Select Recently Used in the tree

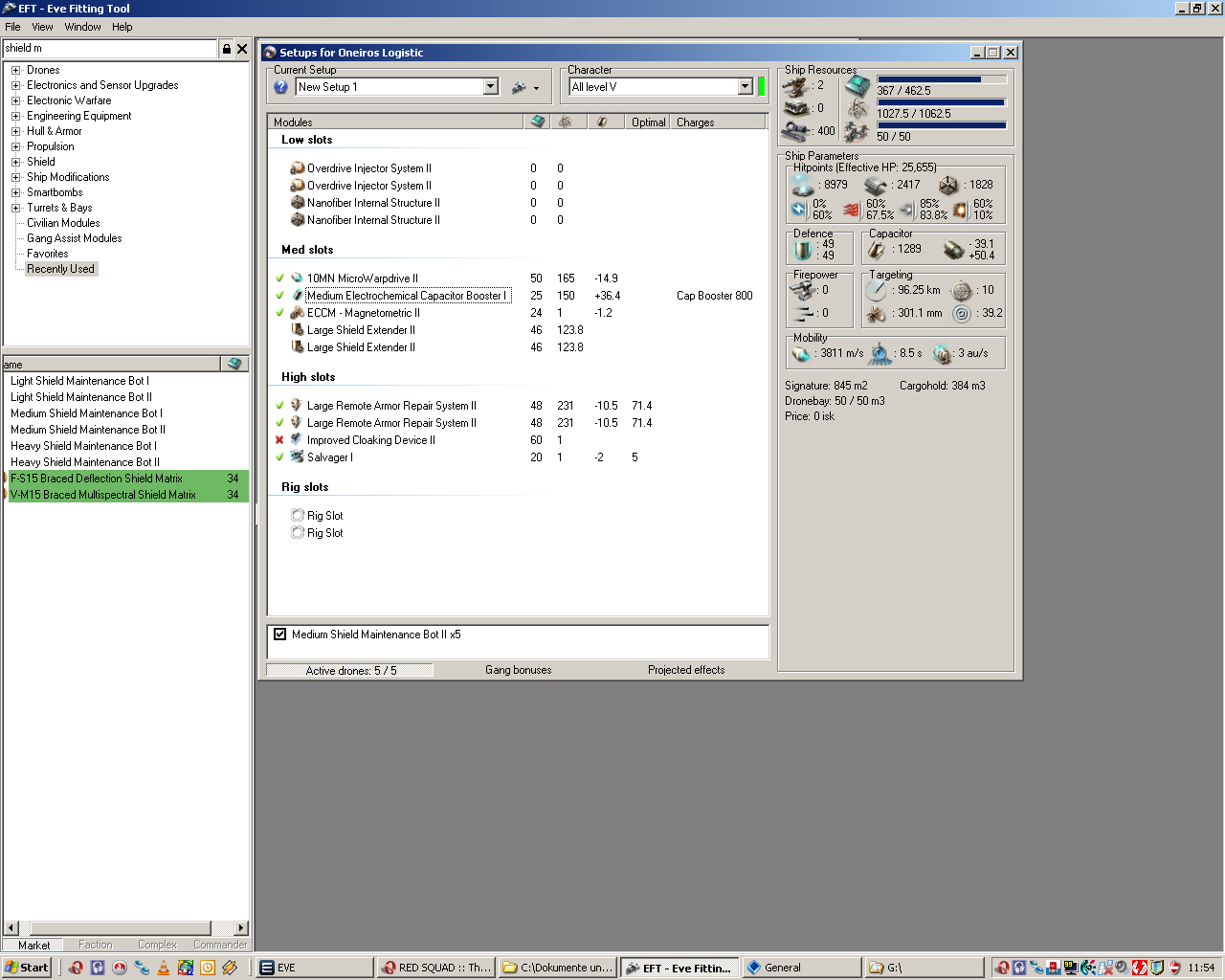[x=60, y=269]
